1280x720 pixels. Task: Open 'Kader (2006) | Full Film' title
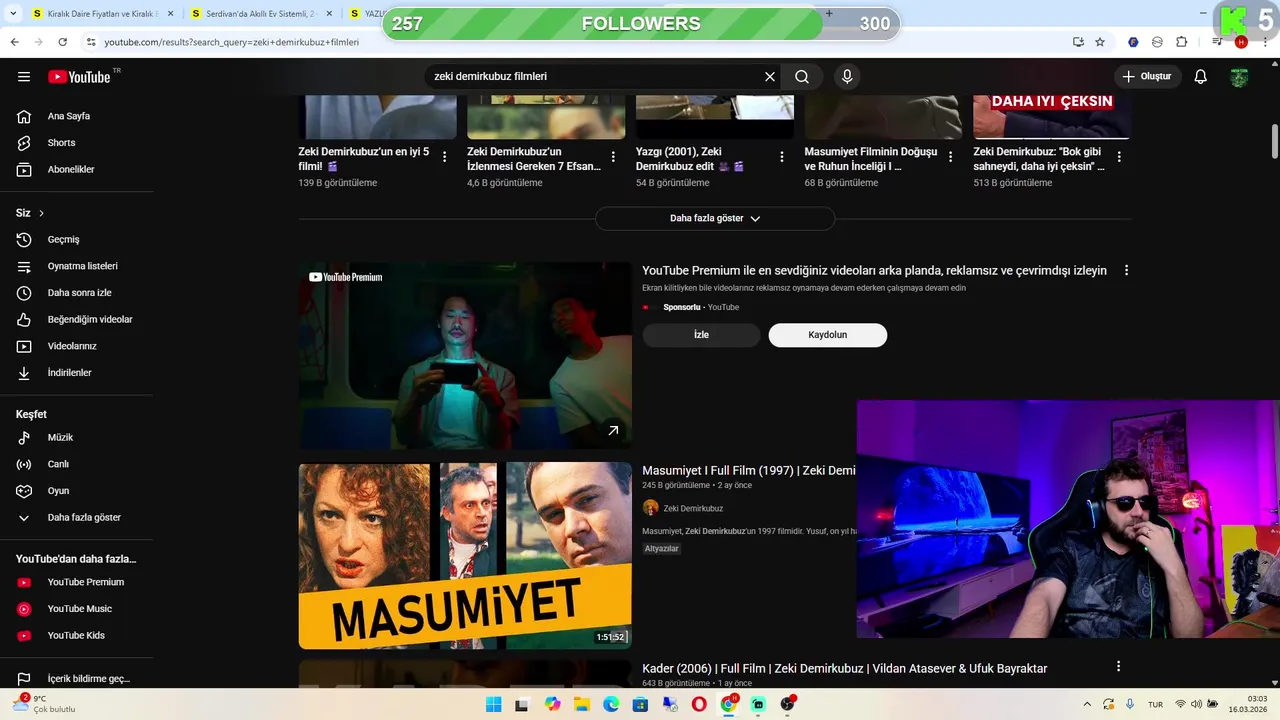pyautogui.click(x=844, y=669)
